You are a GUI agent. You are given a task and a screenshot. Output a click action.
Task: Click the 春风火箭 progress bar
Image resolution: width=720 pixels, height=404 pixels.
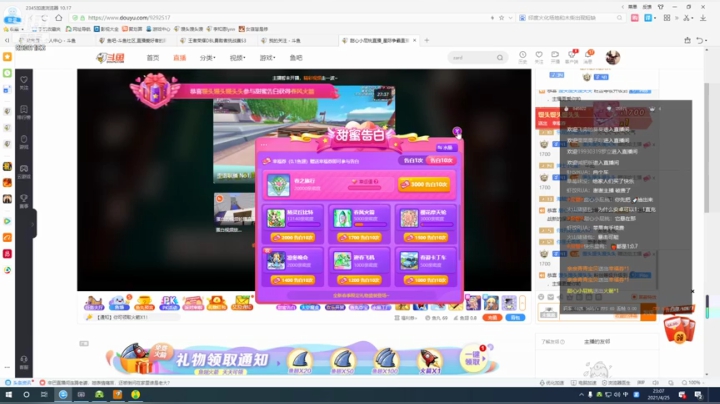coord(370,225)
